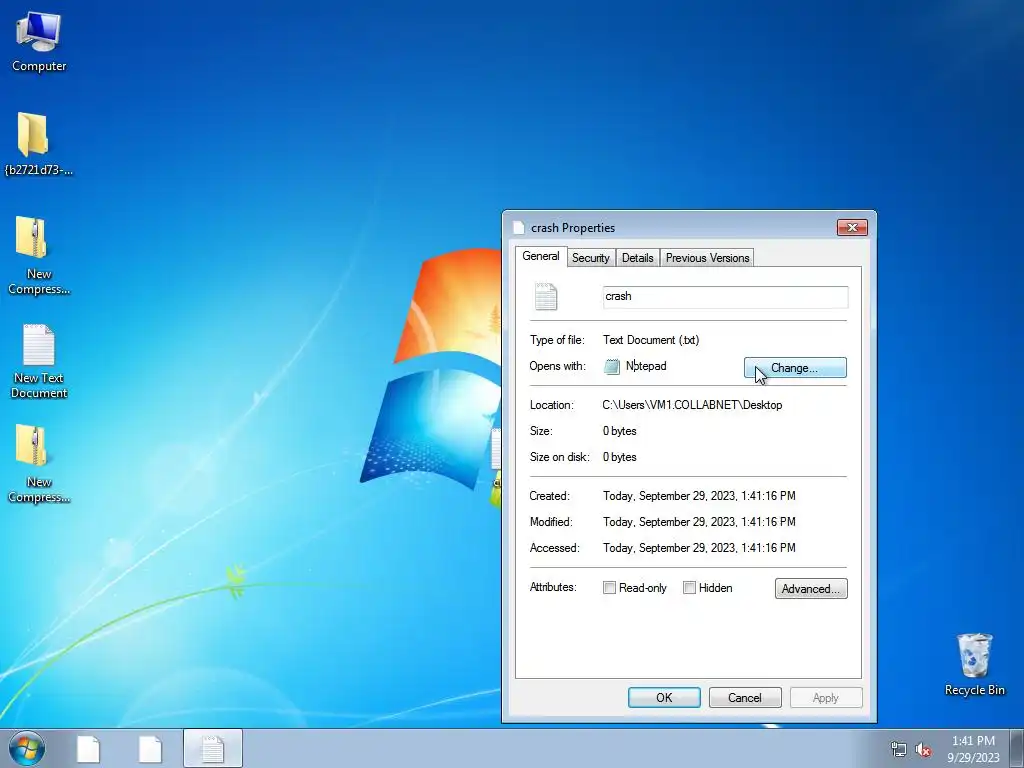Open the Computer desktop icon

(x=39, y=40)
